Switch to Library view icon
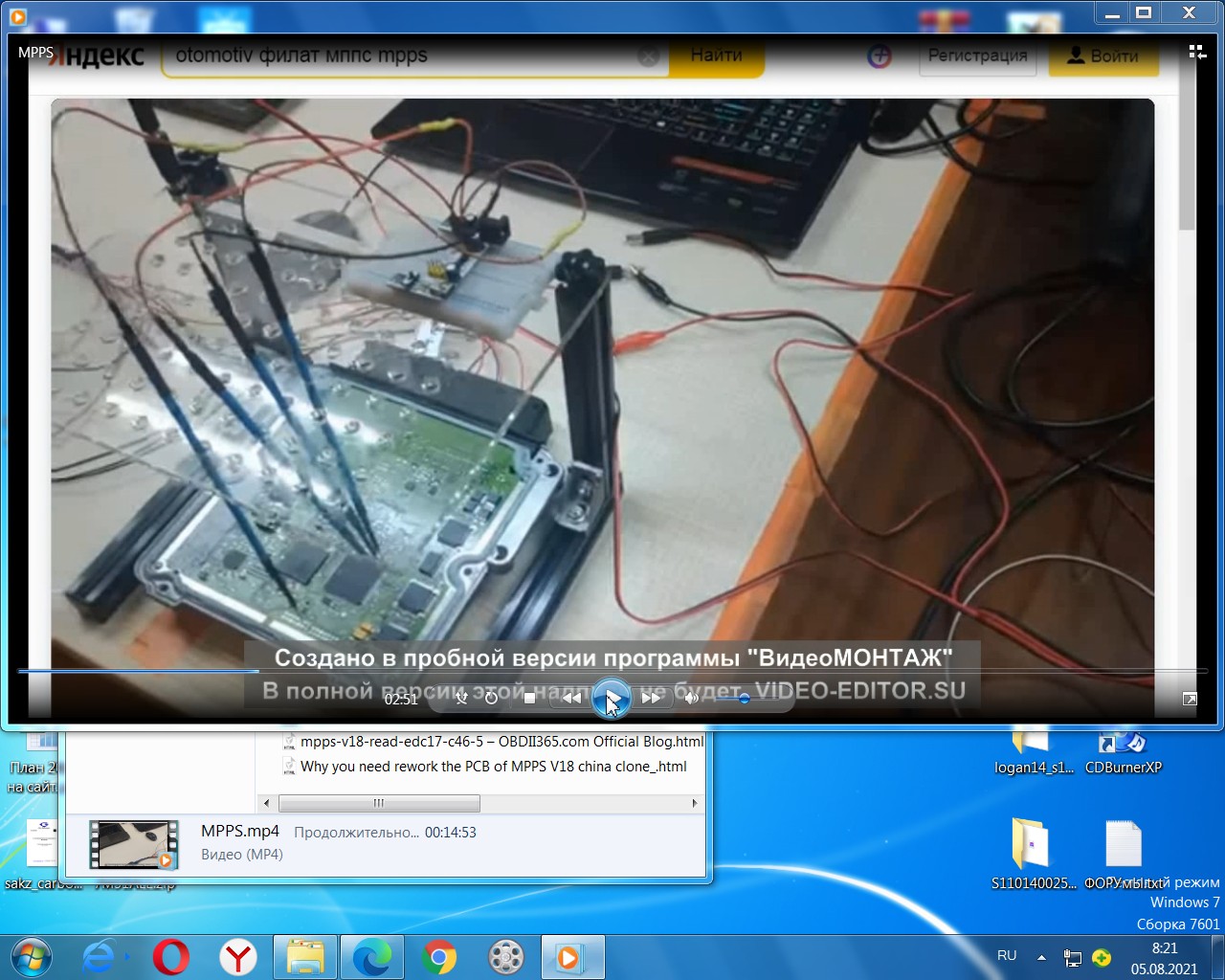The height and width of the screenshot is (980, 1225). [x=1196, y=52]
